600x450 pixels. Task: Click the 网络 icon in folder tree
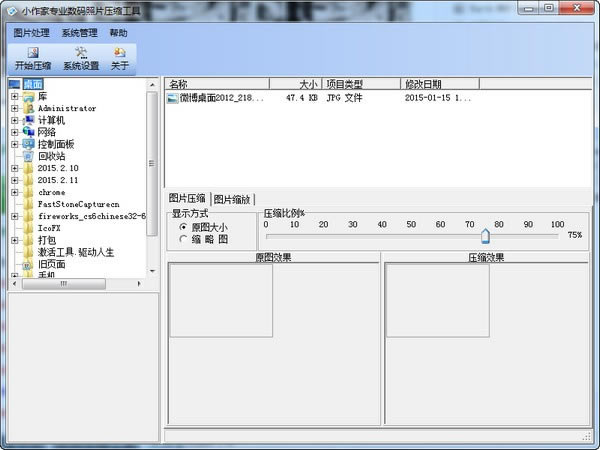pyautogui.click(x=28, y=132)
